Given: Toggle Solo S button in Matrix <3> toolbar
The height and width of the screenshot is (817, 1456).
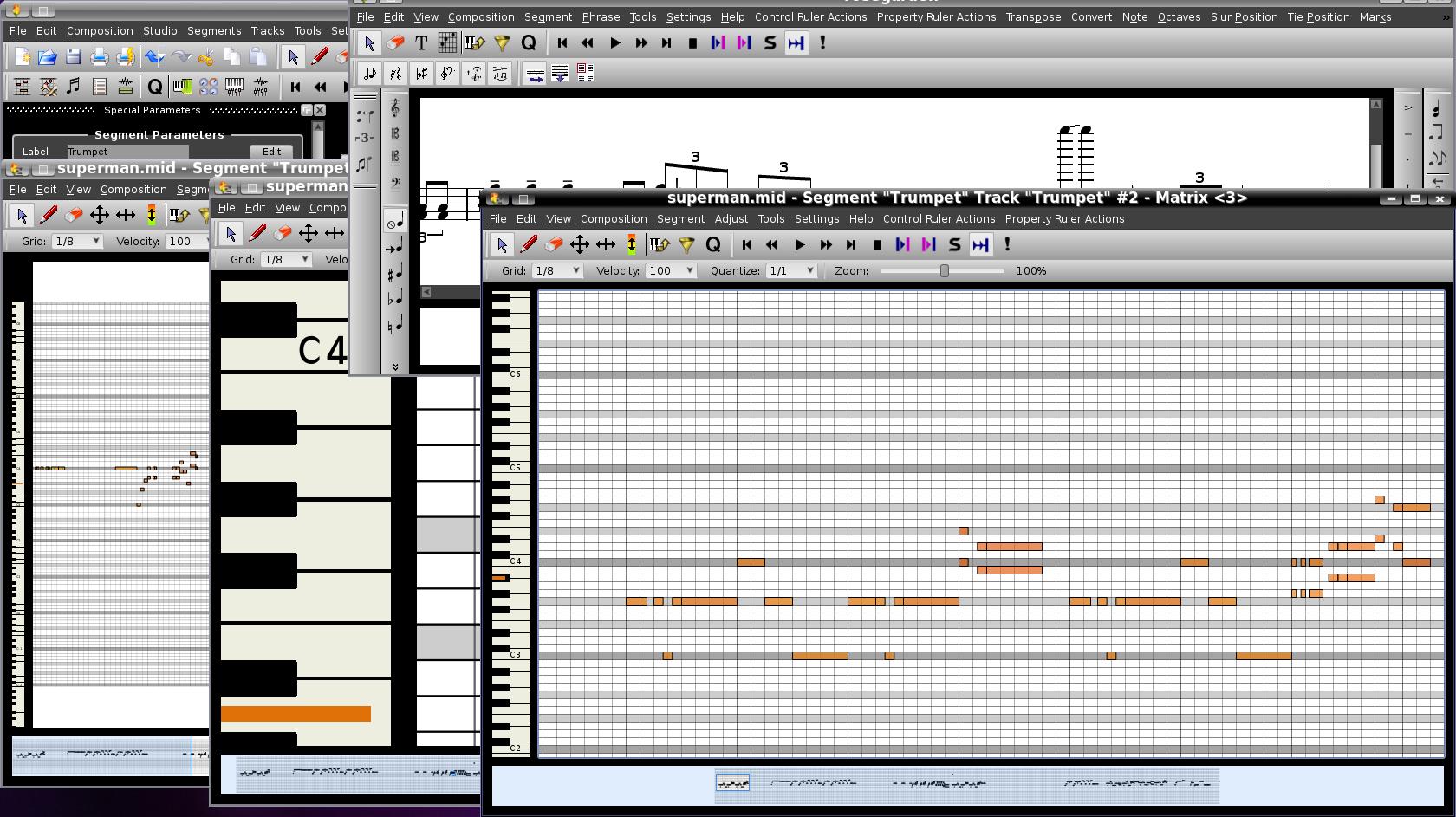Looking at the screenshot, I should (954, 245).
